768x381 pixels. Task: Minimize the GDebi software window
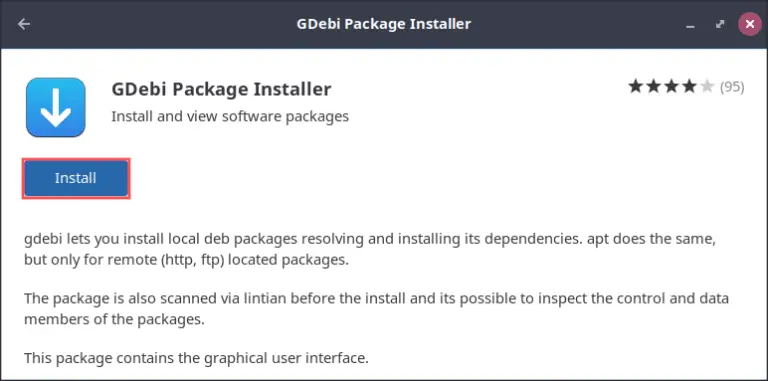[x=691, y=24]
